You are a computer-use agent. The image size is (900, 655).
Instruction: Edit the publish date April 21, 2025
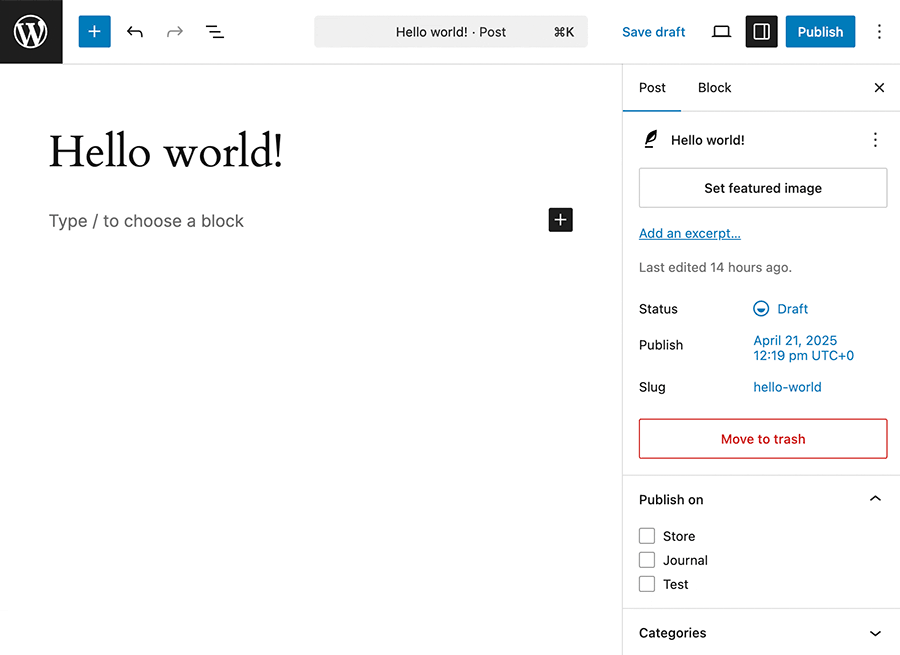click(x=803, y=348)
